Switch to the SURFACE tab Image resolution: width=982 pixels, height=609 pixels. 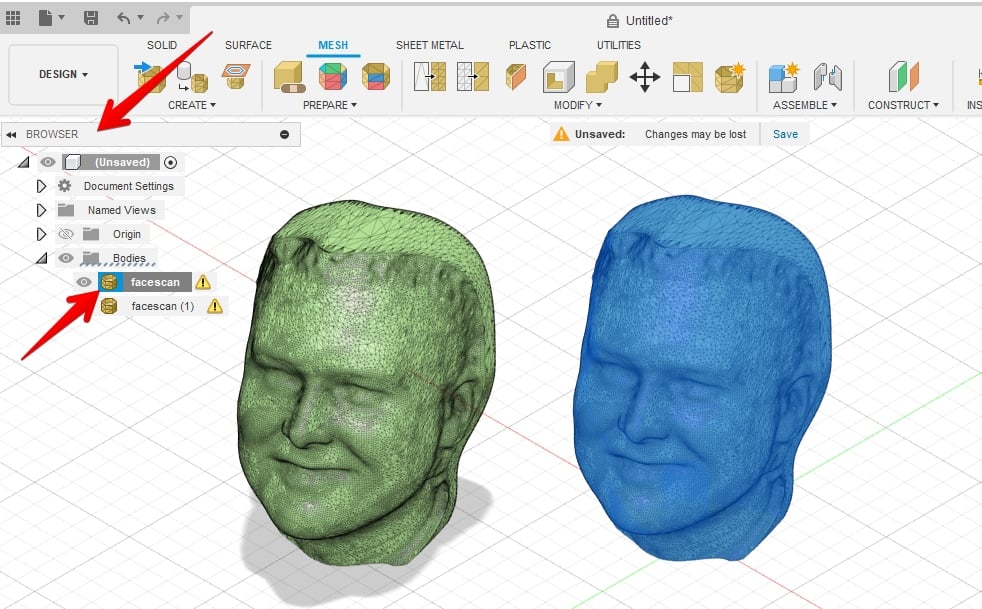[x=248, y=45]
